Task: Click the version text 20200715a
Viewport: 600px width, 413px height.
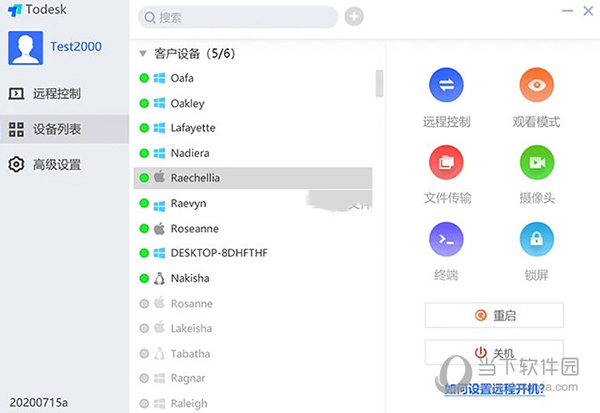Action: [39, 402]
